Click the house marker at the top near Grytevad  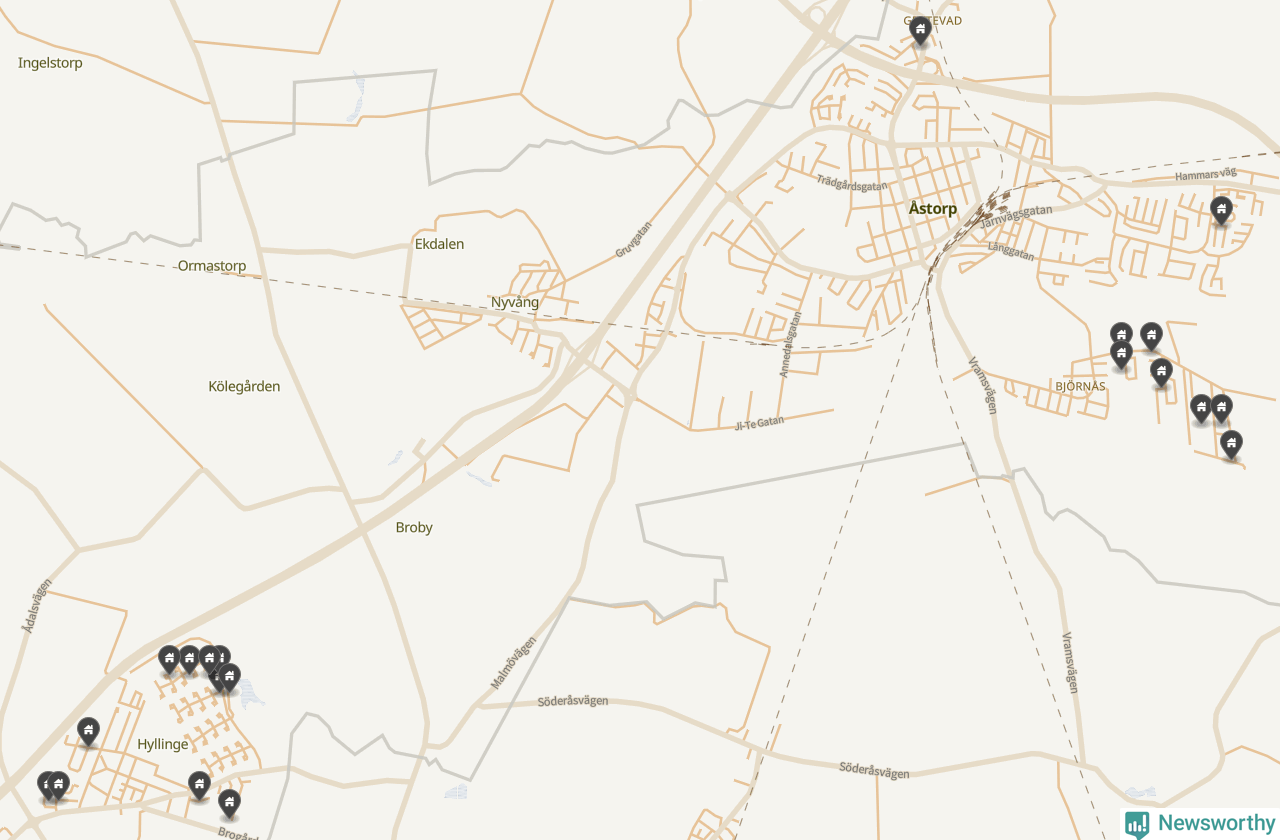pyautogui.click(x=921, y=30)
